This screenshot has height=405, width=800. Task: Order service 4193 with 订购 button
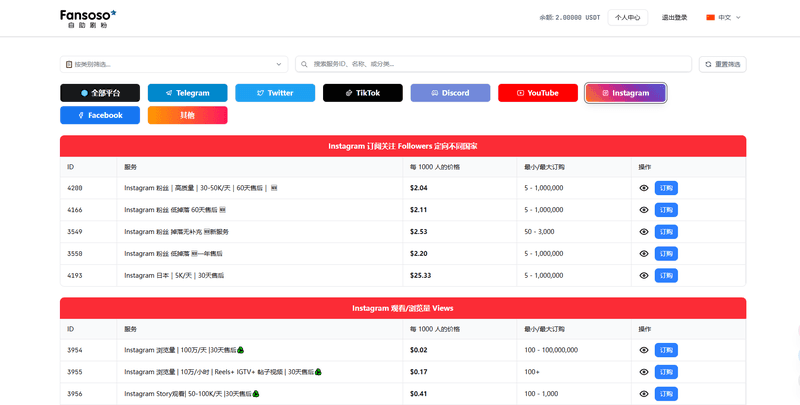point(666,276)
